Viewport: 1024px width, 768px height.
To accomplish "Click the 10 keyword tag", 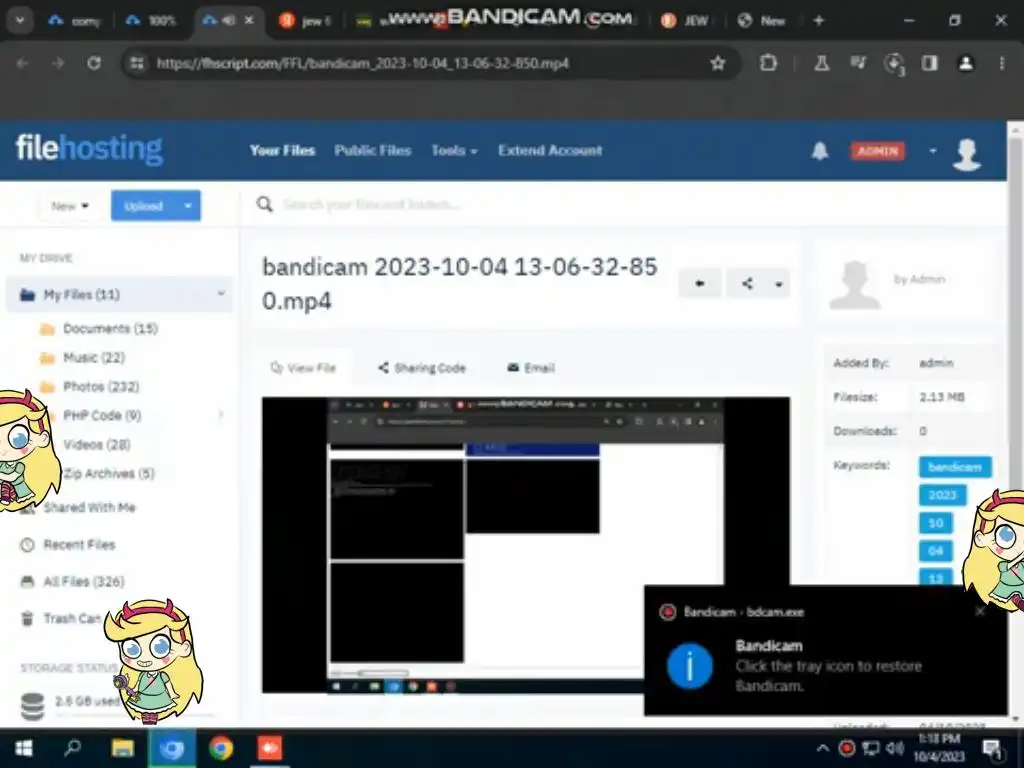I will click(935, 522).
